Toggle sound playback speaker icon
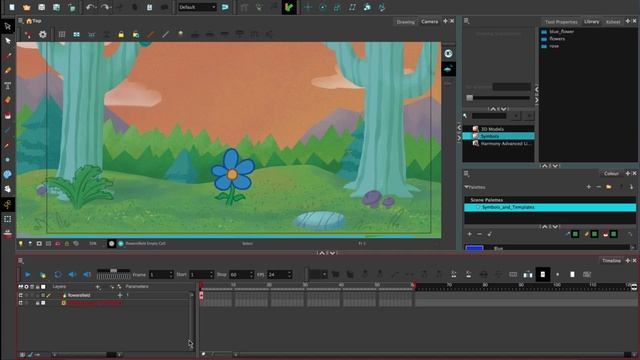The image size is (640, 360). tap(72, 275)
